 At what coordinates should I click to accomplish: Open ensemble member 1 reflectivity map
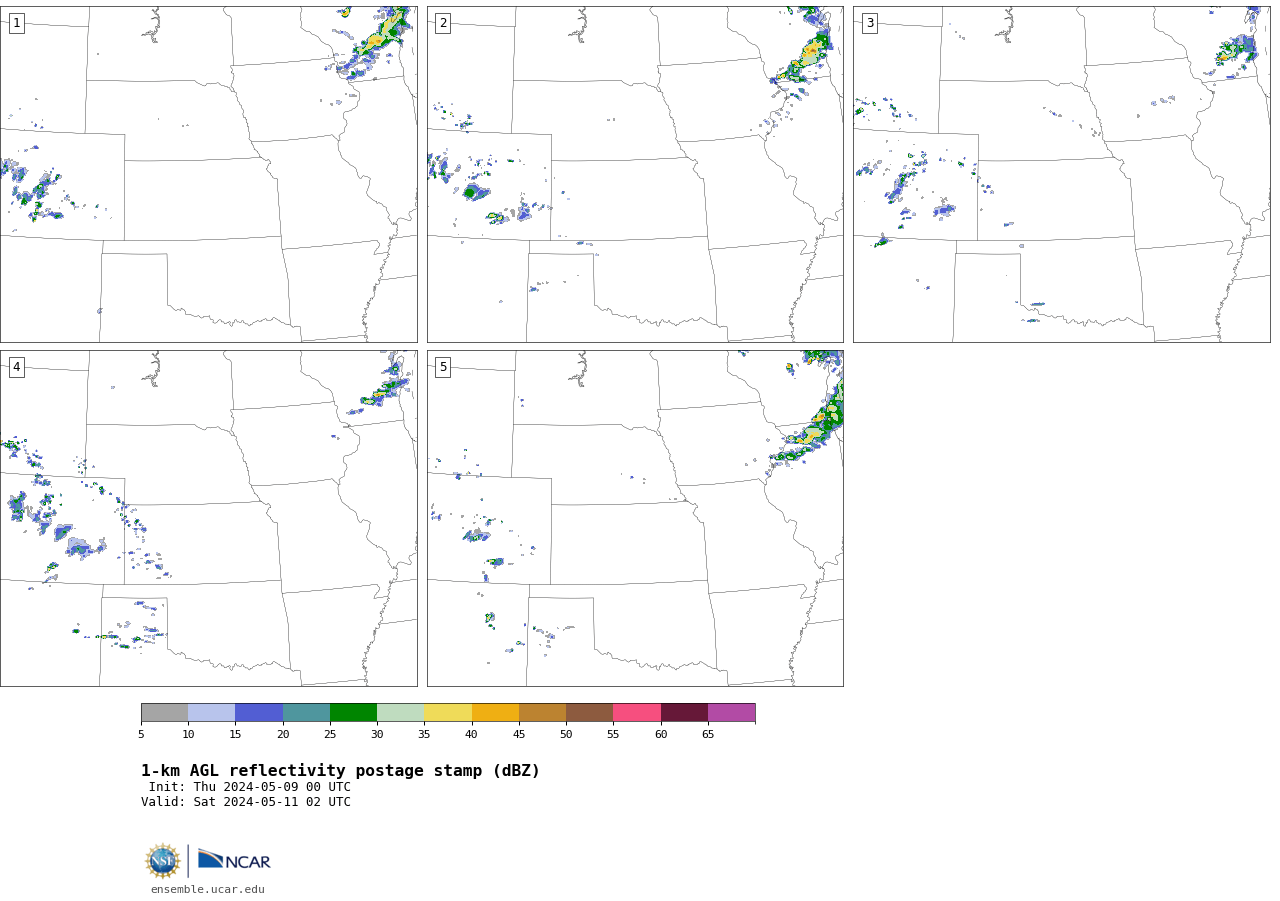pos(209,174)
